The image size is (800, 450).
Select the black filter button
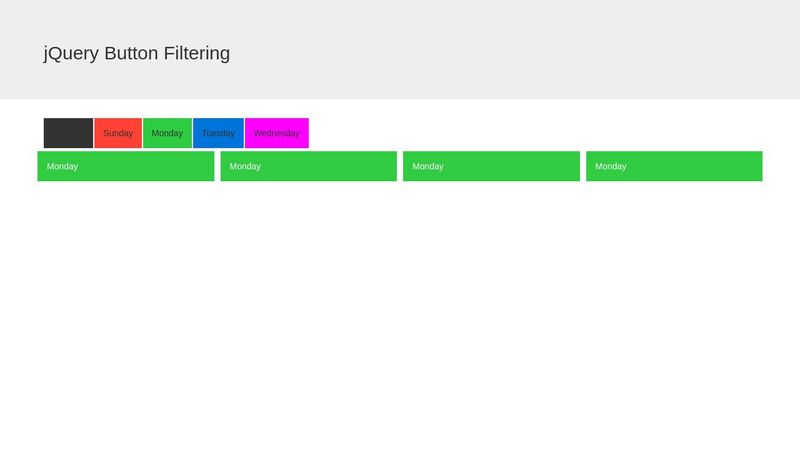pos(68,133)
